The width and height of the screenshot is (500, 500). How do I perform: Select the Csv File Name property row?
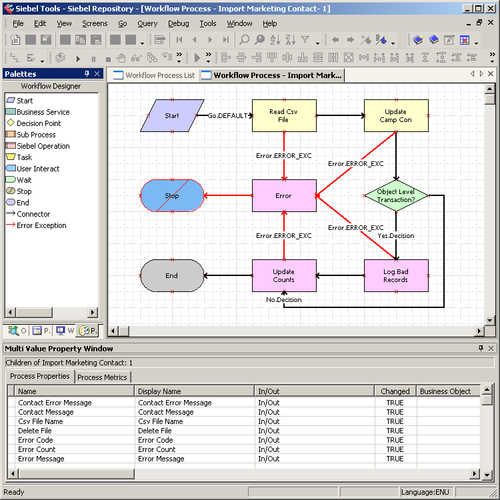244,421
